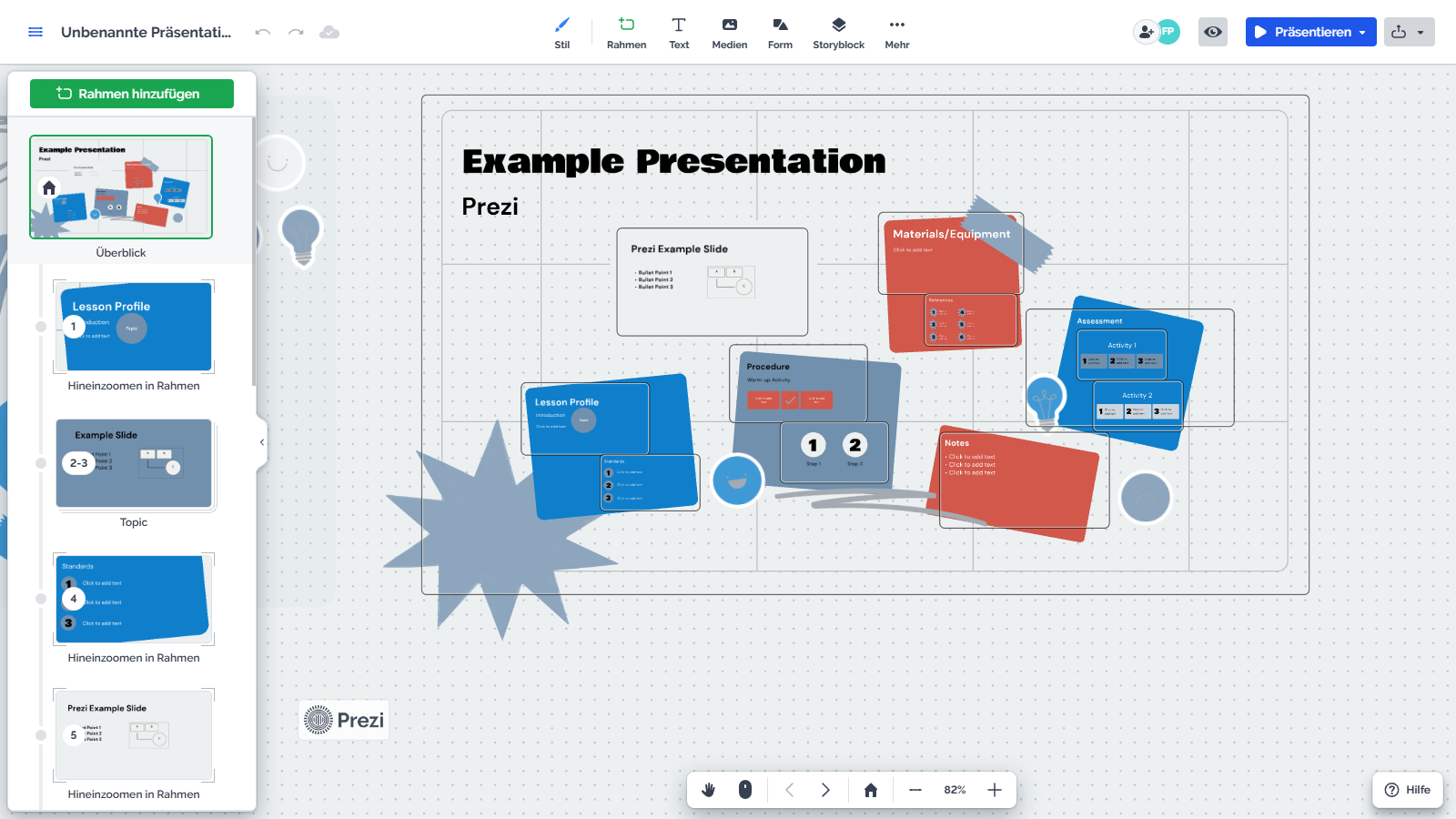1456x819 pixels.
Task: Select the Text tool
Action: tap(679, 33)
